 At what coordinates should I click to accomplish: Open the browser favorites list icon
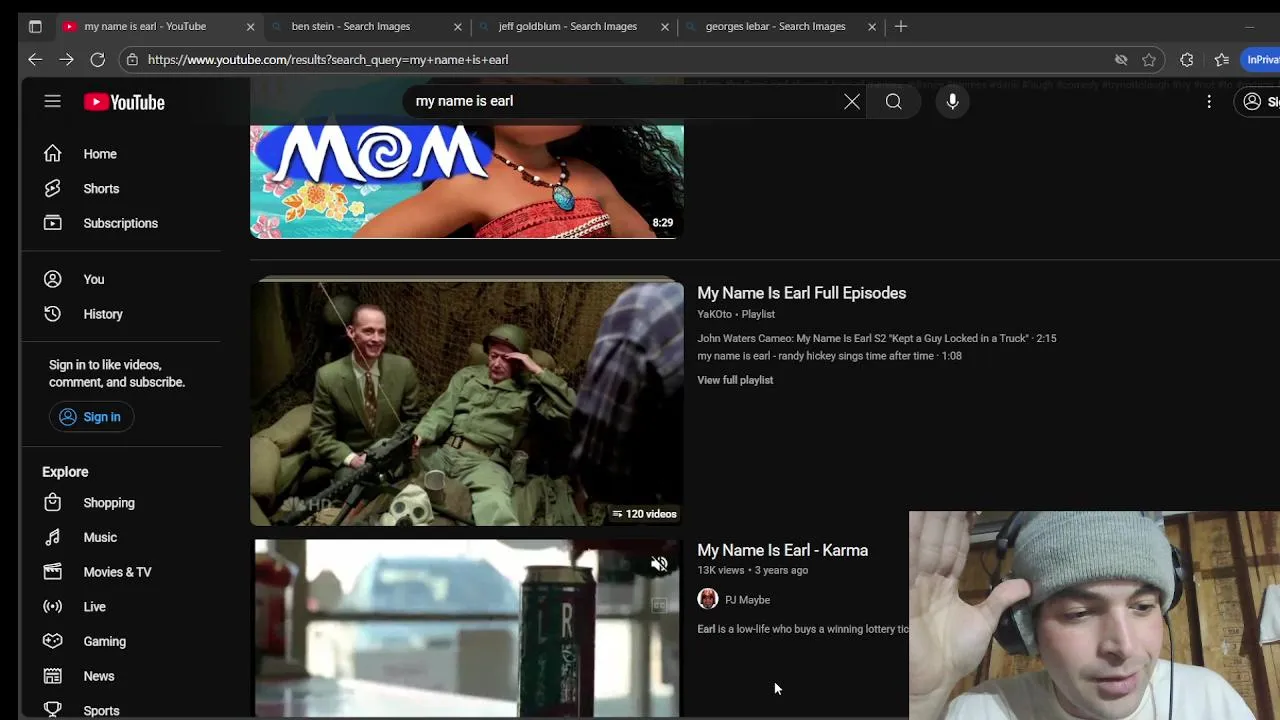pyautogui.click(x=1221, y=60)
